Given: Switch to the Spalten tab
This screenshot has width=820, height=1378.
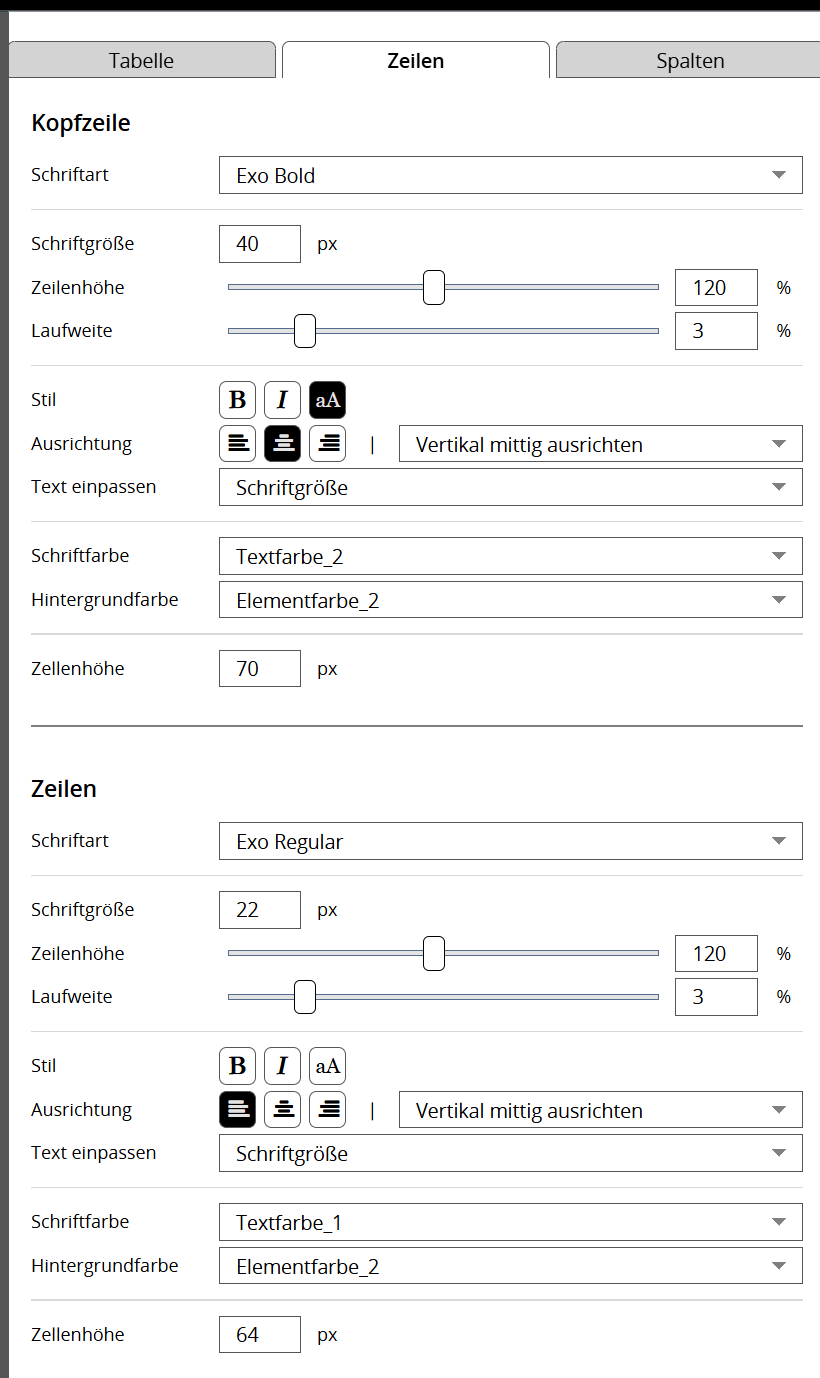Looking at the screenshot, I should coord(689,60).
